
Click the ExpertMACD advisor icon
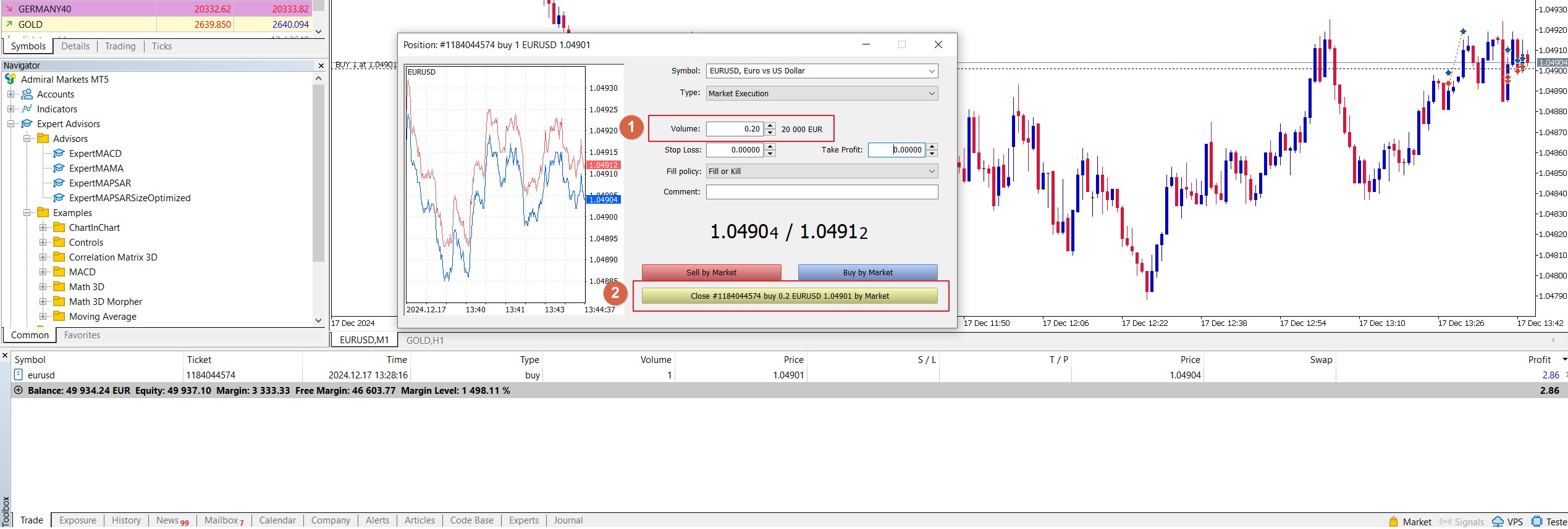click(x=59, y=153)
